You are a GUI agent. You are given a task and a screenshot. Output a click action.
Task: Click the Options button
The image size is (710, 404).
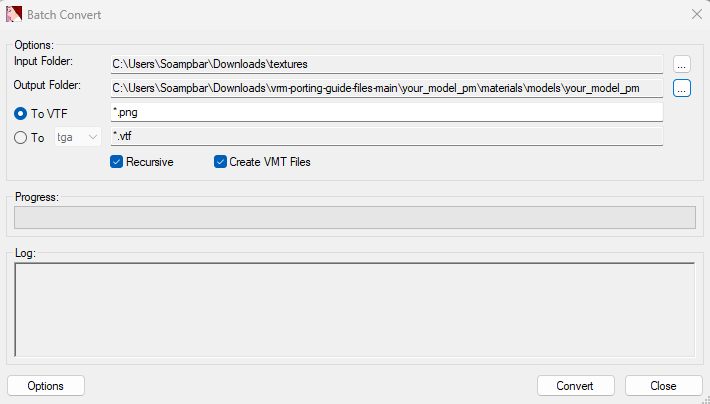click(x=46, y=386)
